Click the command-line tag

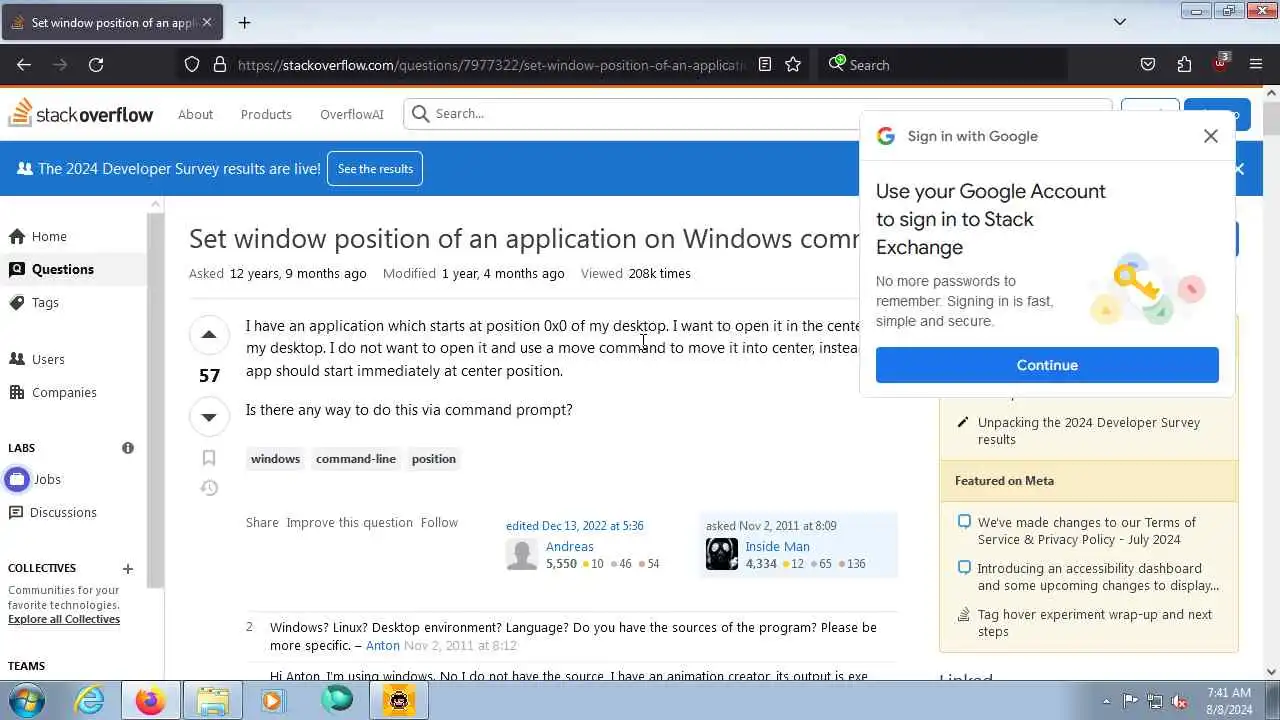point(356,459)
